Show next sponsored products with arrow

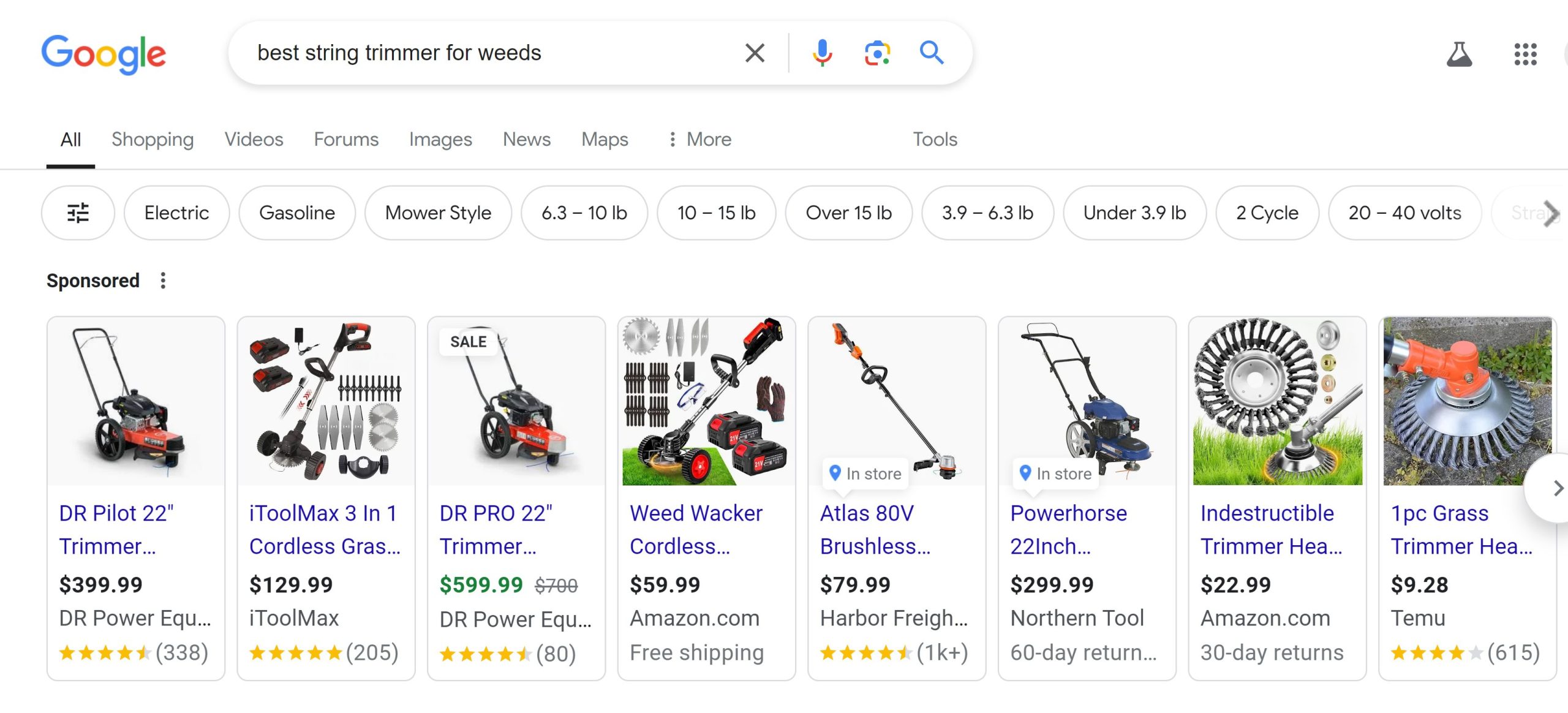[1556, 488]
